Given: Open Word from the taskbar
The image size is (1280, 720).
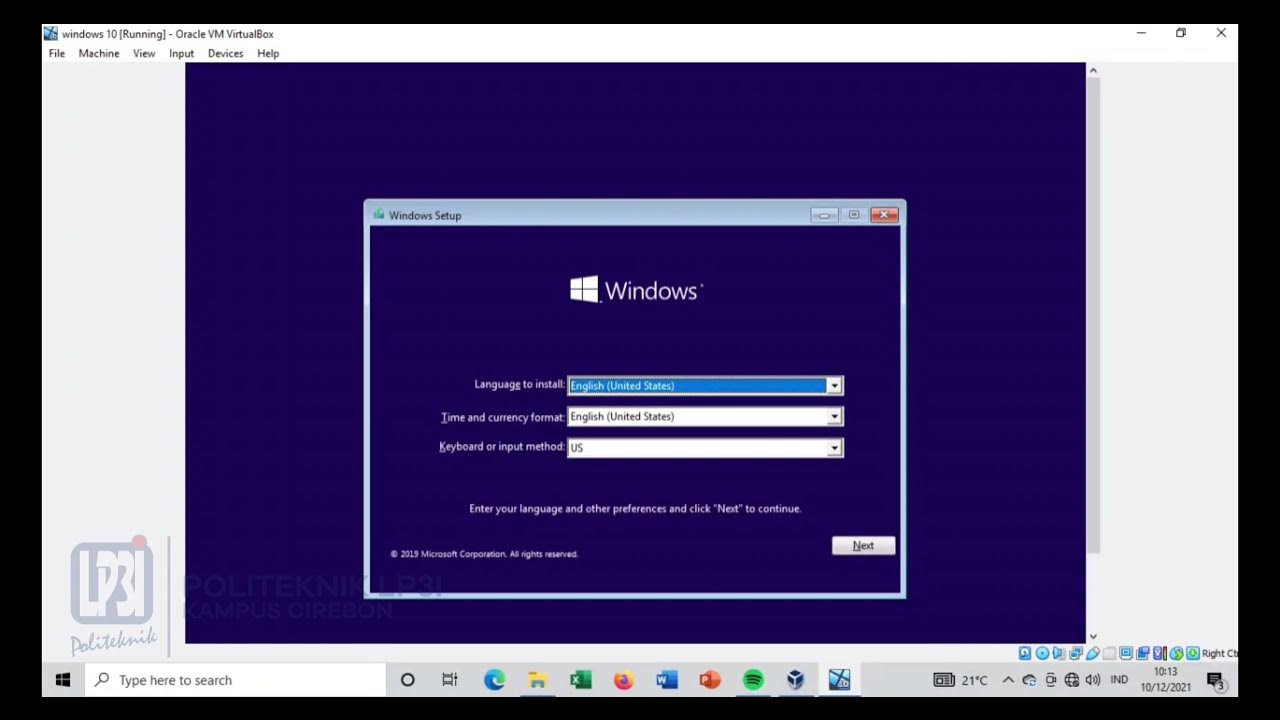Looking at the screenshot, I should pos(667,680).
